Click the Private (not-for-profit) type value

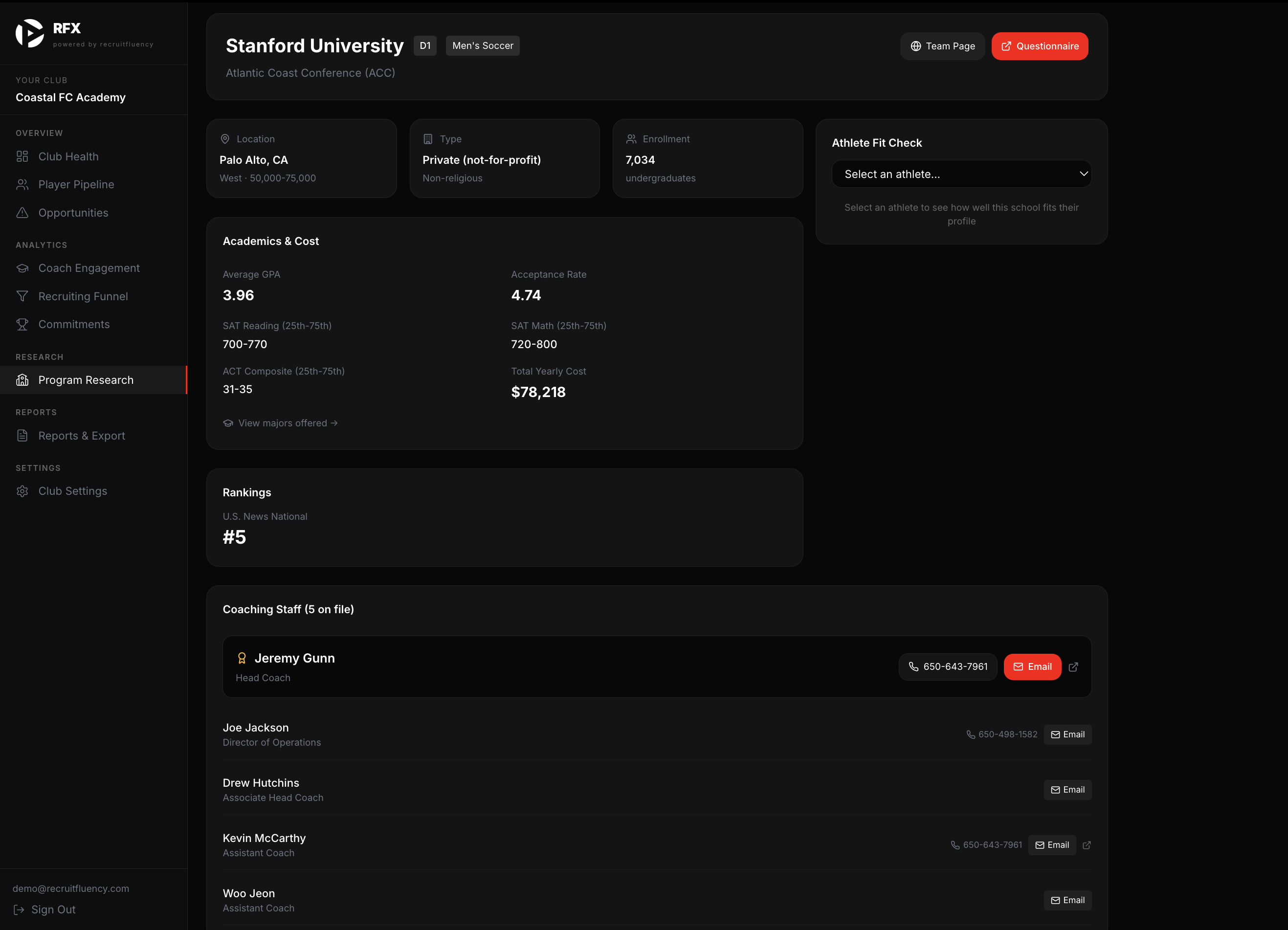point(481,160)
